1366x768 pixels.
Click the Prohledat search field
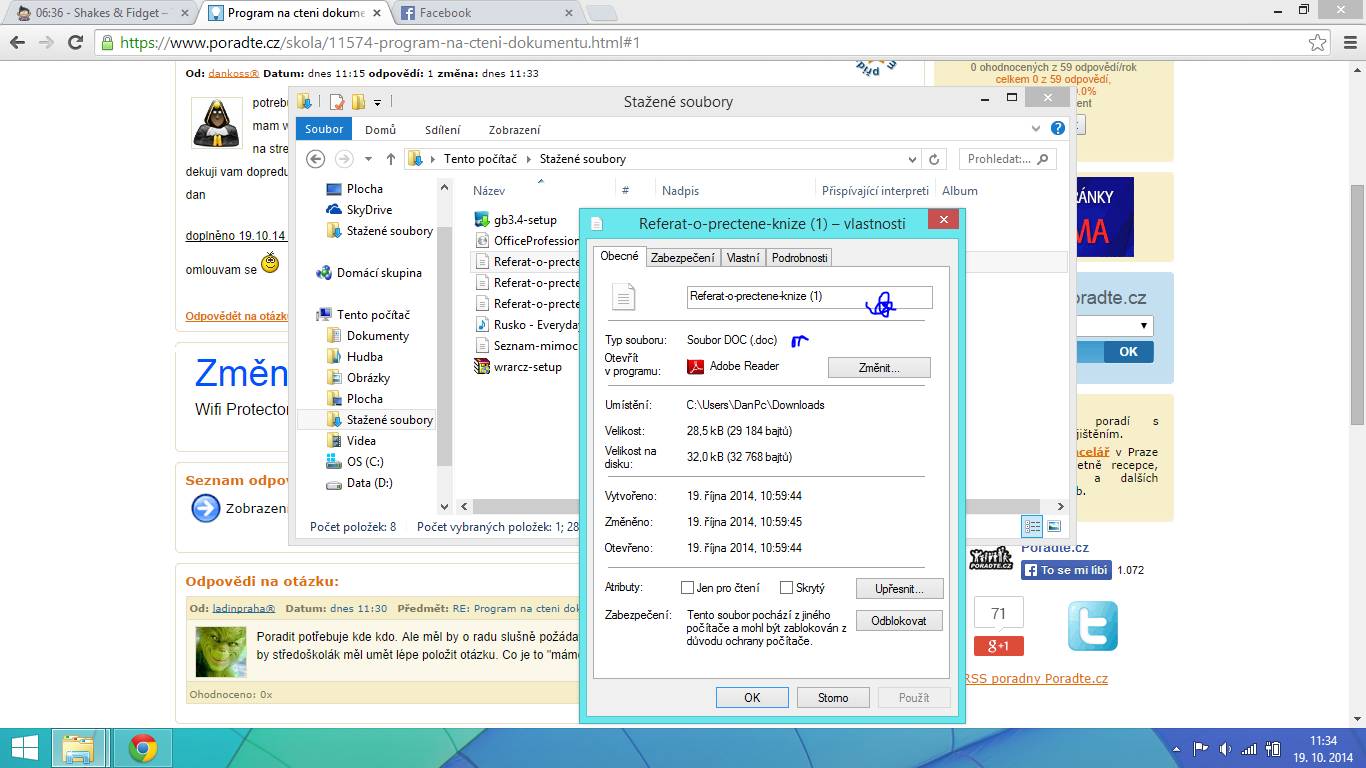click(x=1007, y=159)
